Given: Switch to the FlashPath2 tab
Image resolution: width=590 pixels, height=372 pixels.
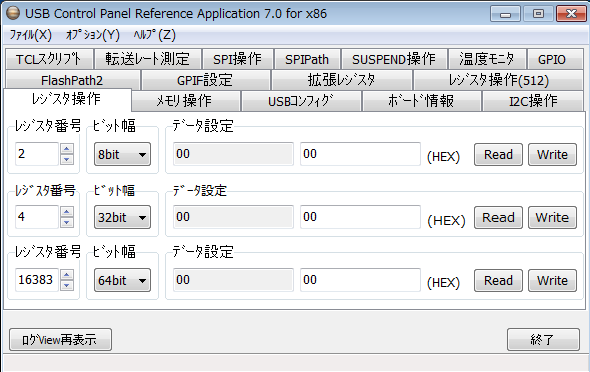Looking at the screenshot, I should 72,80.
